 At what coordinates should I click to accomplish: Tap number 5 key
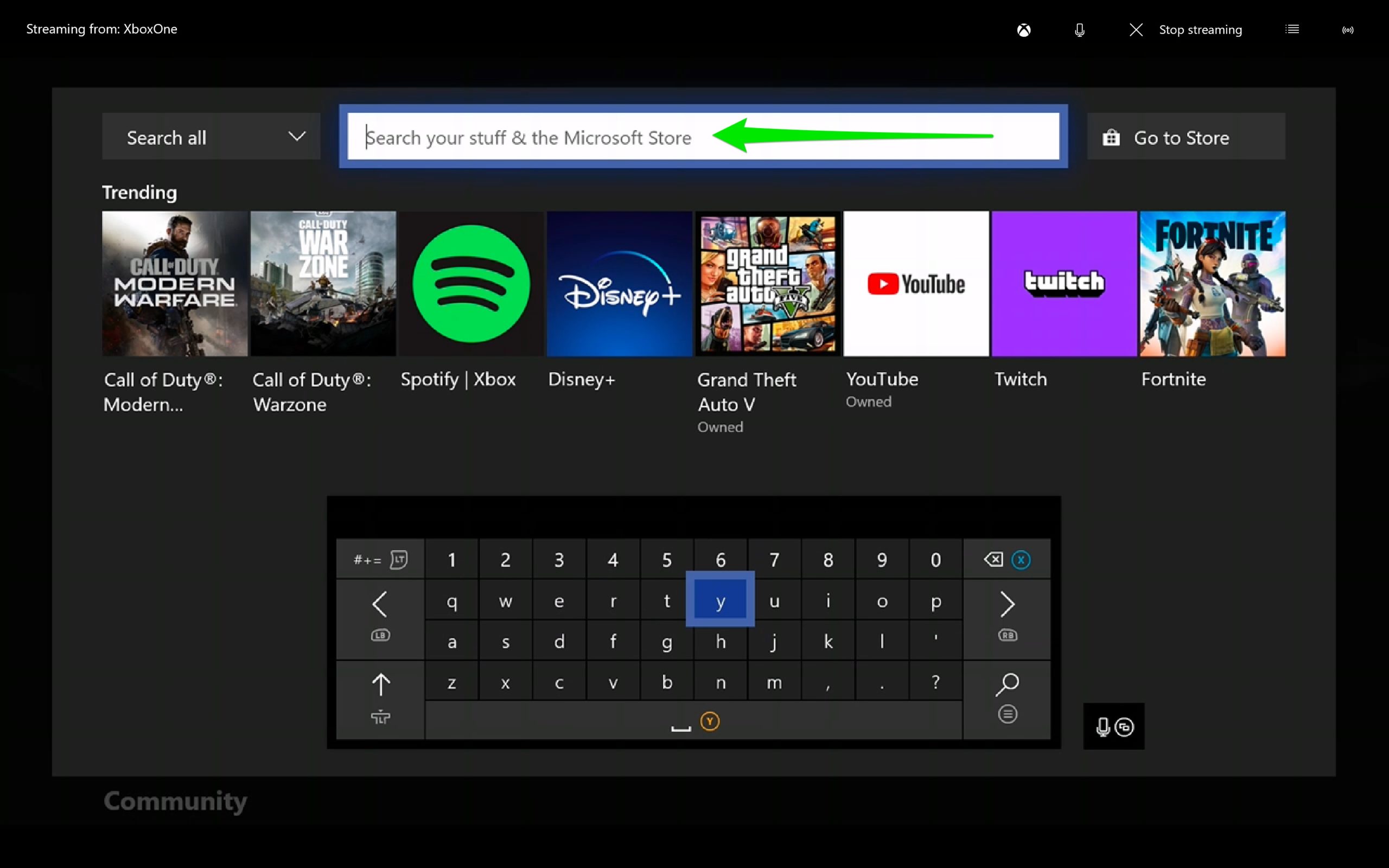[666, 559]
